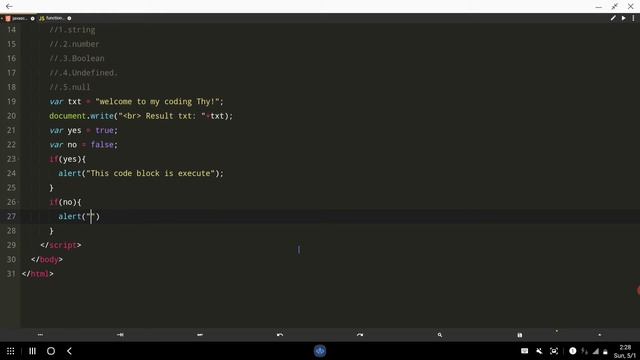Viewport: 640px width, 360px height.
Task: Click the closing brace on line 28
Action: click(51, 231)
